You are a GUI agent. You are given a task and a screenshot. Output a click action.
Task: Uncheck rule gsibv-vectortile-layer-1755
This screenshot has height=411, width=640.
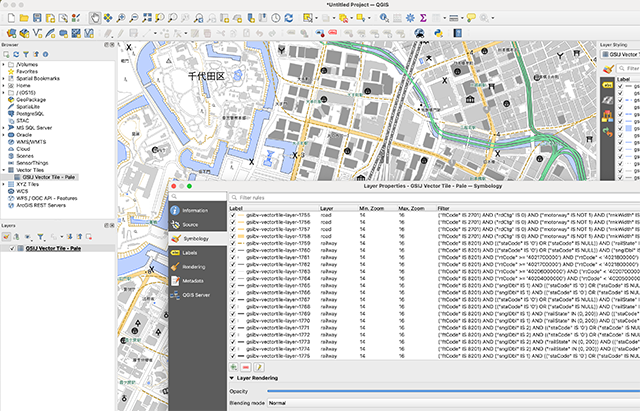(233, 215)
